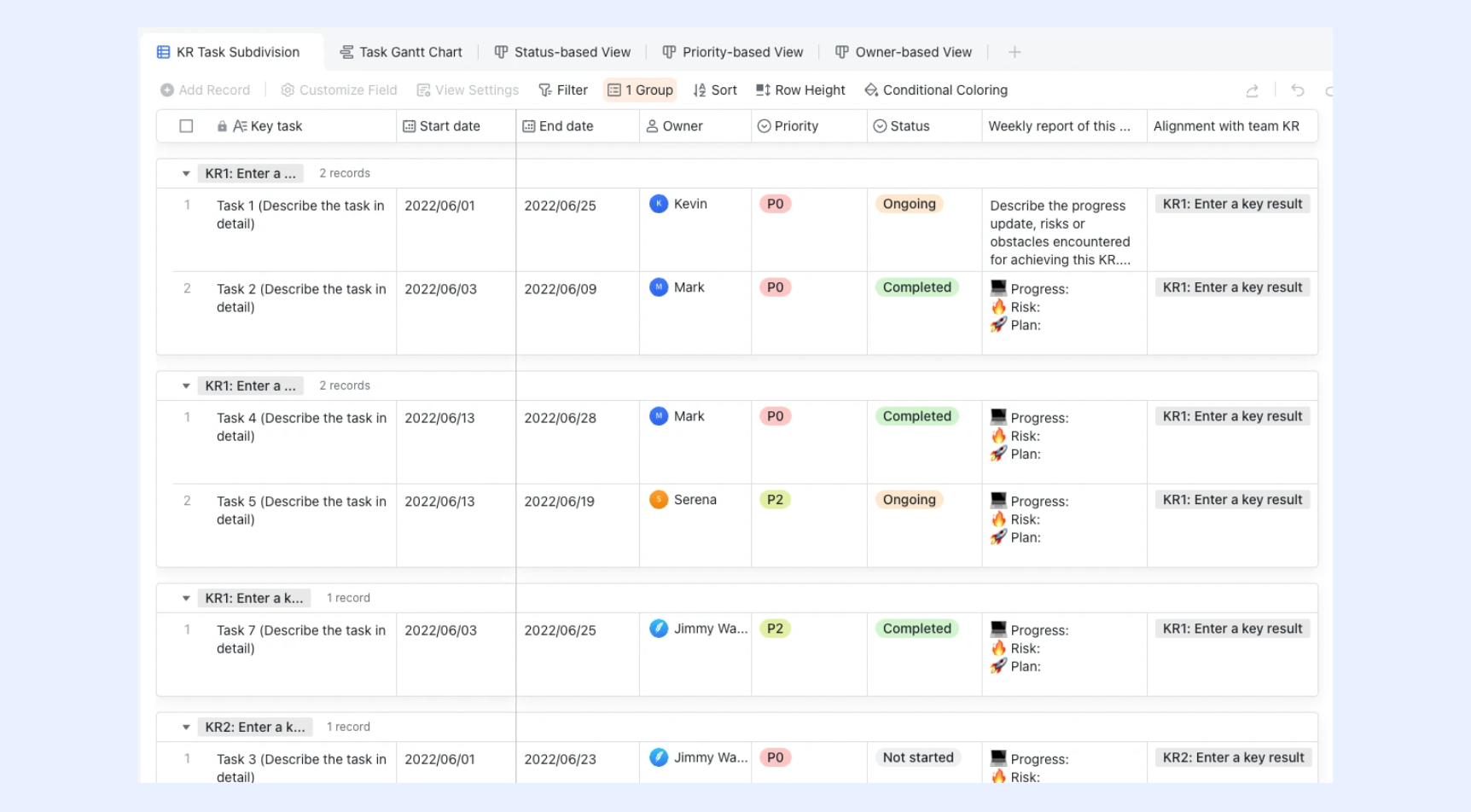Collapse the KR1 group containing Task 7
The image size is (1471, 812).
[x=186, y=598]
